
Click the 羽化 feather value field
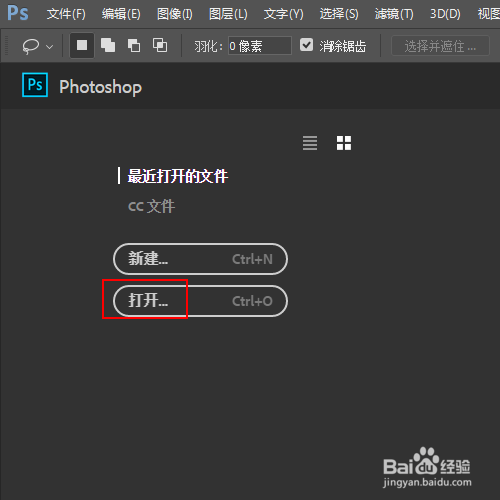[x=260, y=46]
